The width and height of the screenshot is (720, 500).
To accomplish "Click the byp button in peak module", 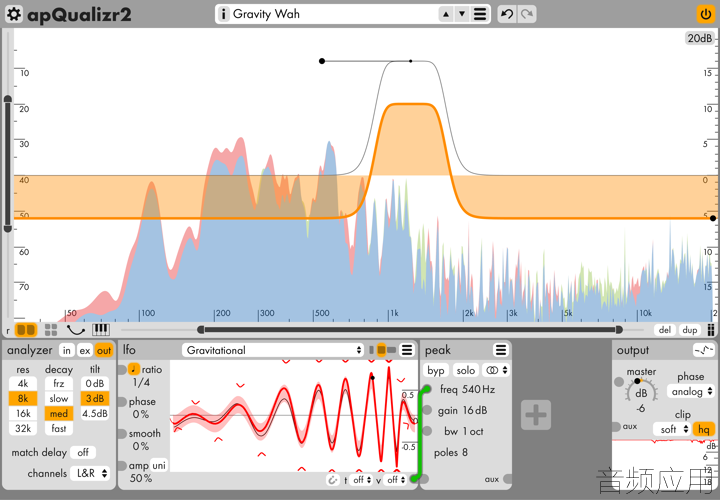I will tap(436, 370).
